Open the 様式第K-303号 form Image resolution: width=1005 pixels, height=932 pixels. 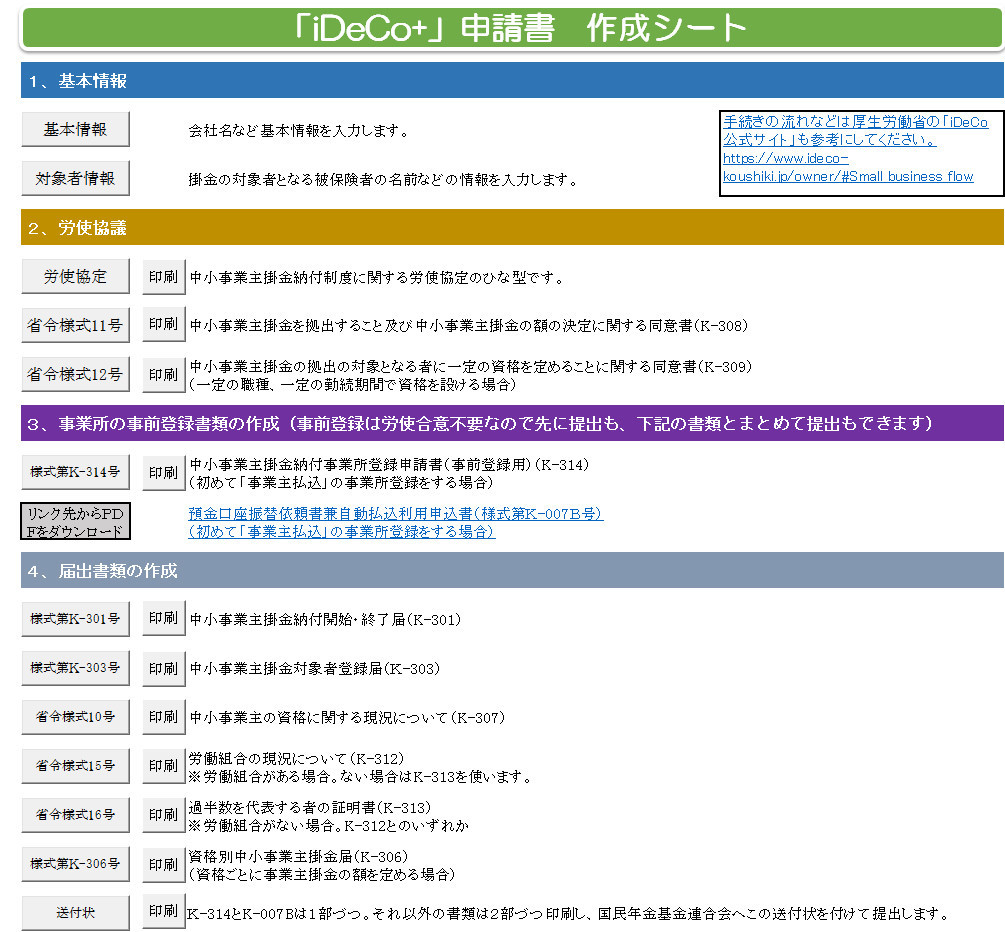click(x=76, y=668)
